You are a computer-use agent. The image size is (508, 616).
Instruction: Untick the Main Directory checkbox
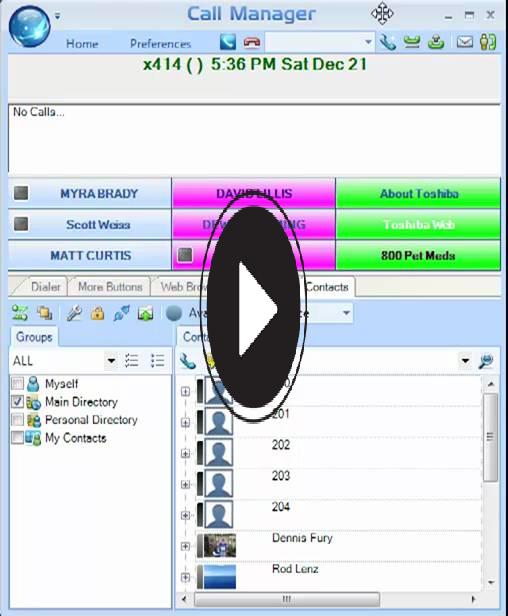[x=18, y=402]
